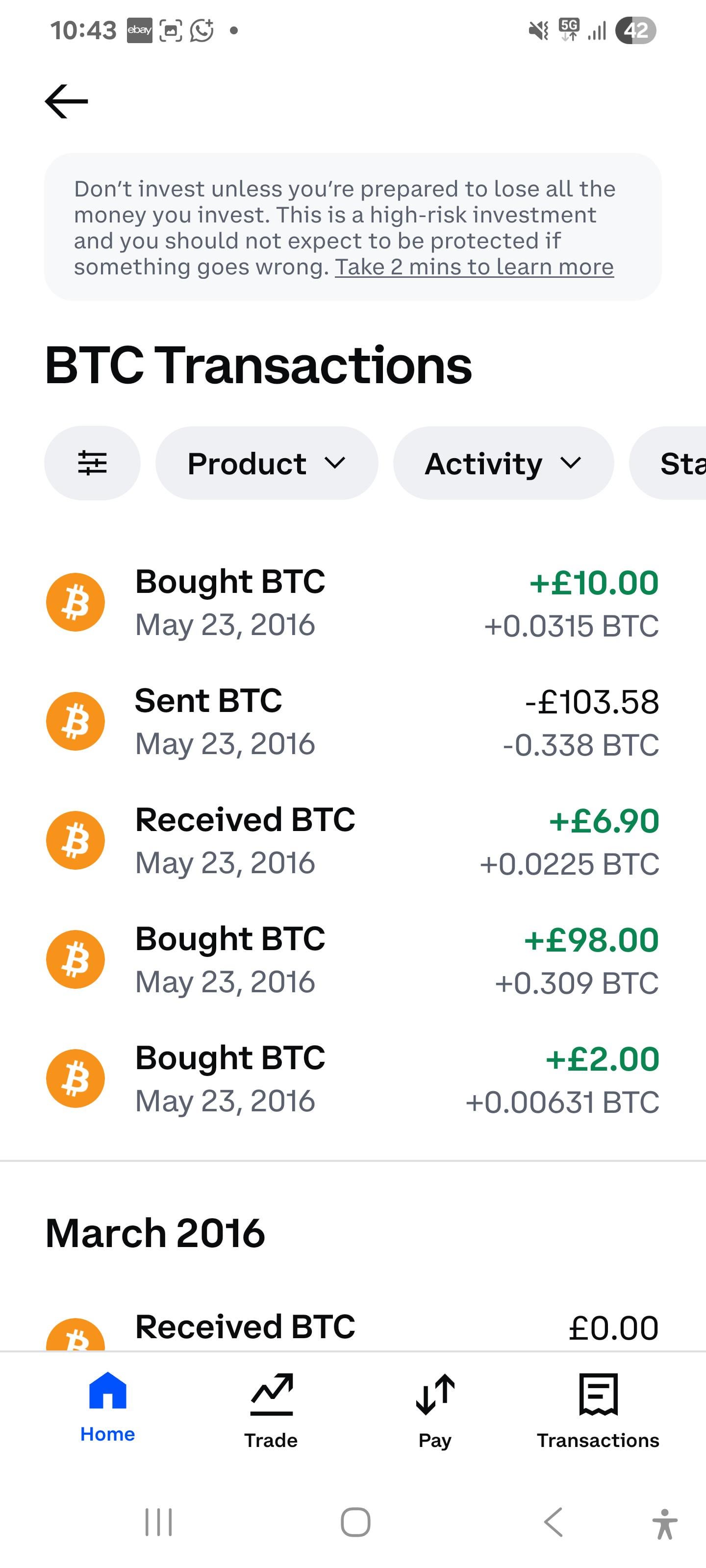Screen dimensions: 706x1568
Task: Tap Bitcoin icon beside Bought BTC +£2.00
Action: [x=76, y=1078]
